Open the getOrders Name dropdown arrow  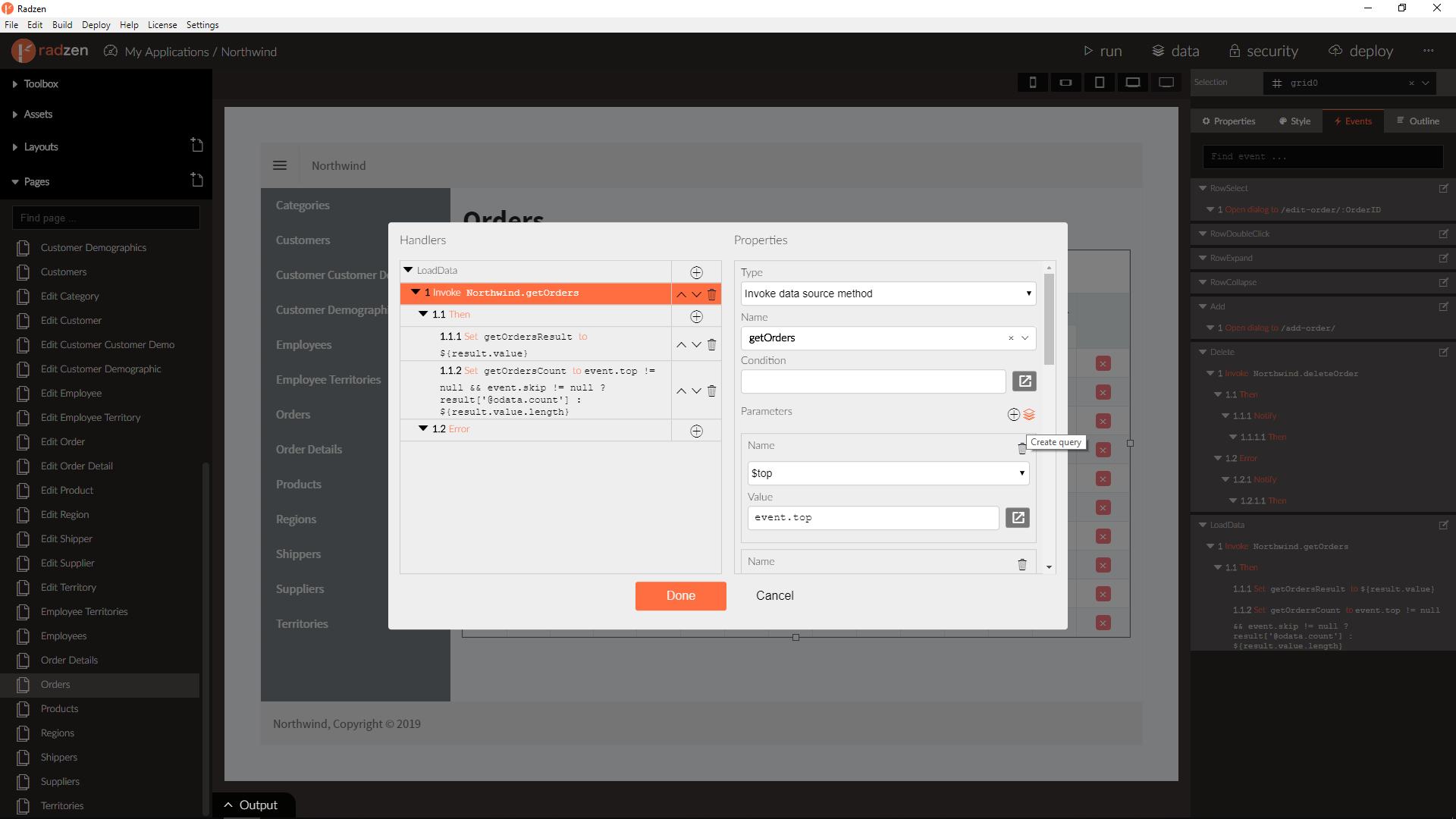pos(1025,338)
